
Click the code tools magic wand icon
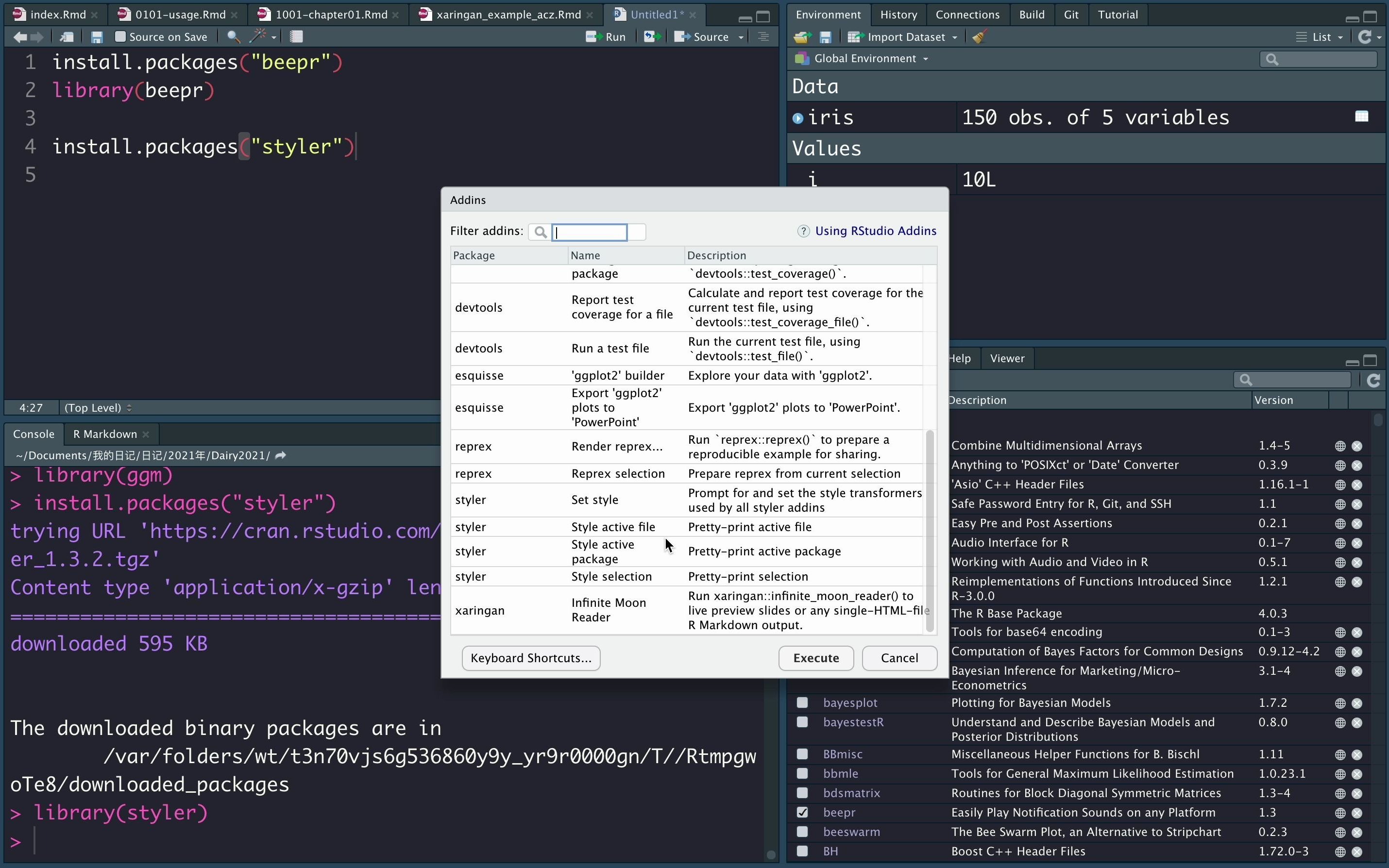[x=258, y=37]
